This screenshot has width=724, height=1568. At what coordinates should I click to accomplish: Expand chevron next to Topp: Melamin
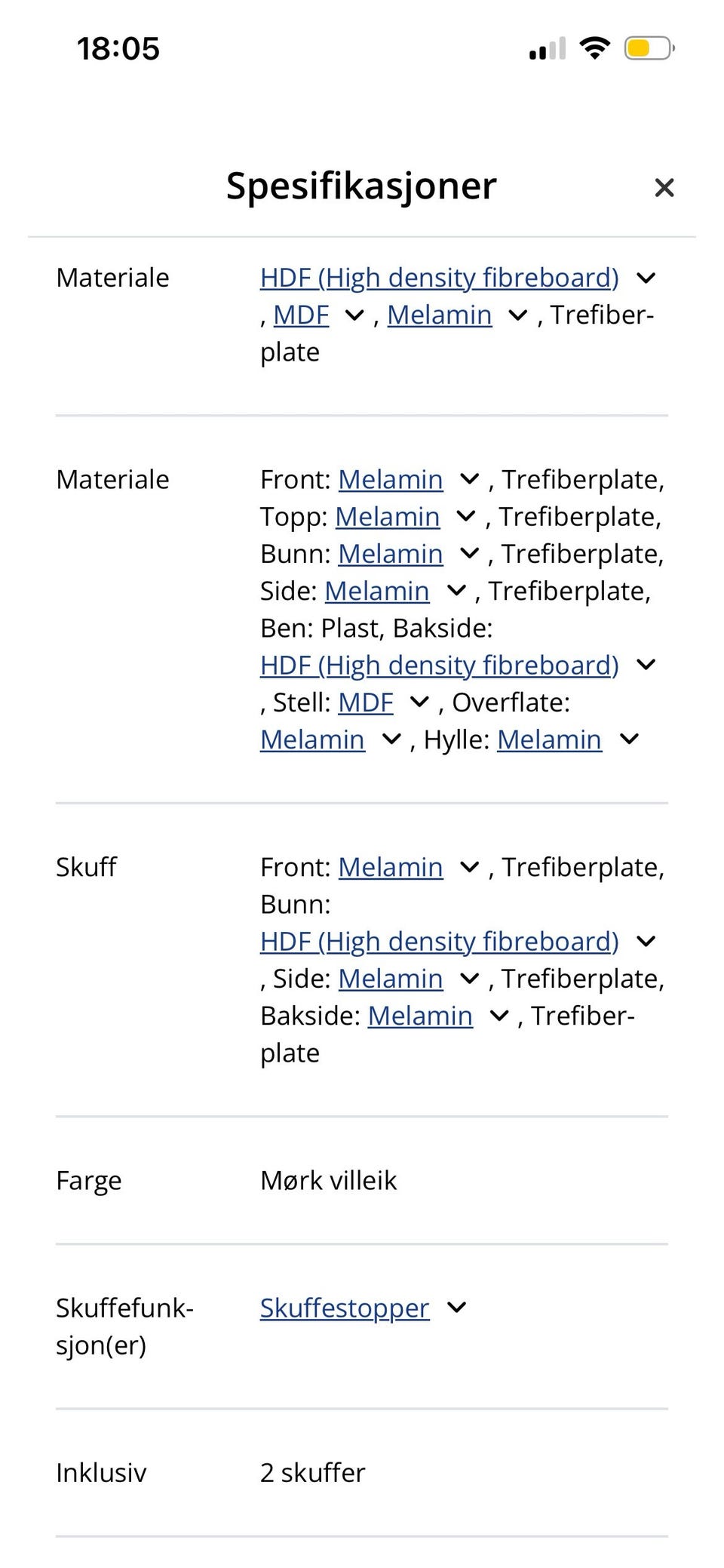466,516
